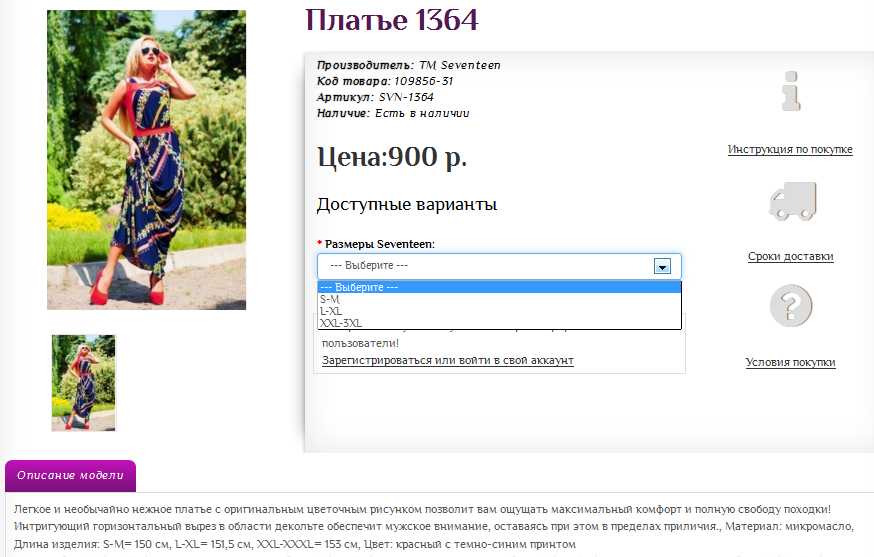Click the question mark icon
The image size is (874, 557).
point(791,306)
